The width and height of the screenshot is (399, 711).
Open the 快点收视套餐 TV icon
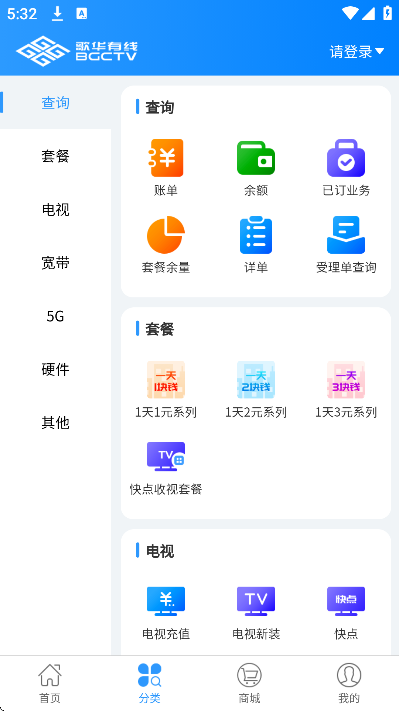pyautogui.click(x=166, y=457)
